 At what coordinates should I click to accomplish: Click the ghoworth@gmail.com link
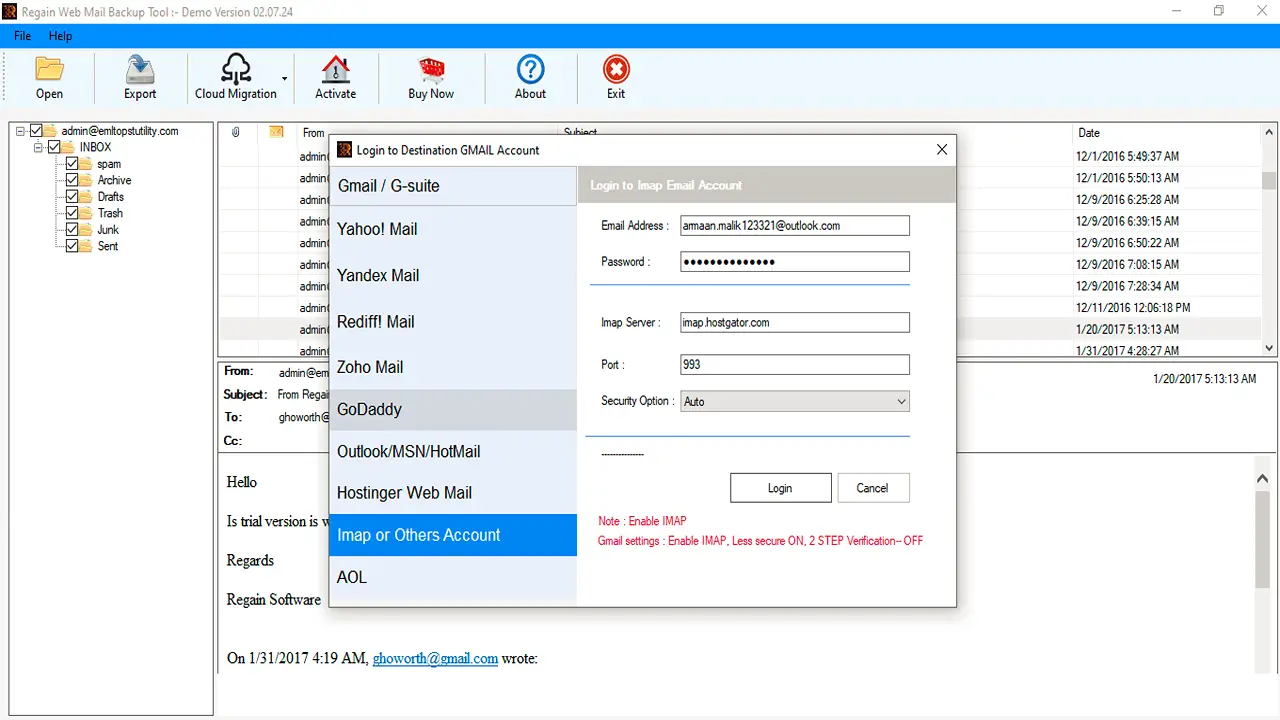click(x=435, y=659)
